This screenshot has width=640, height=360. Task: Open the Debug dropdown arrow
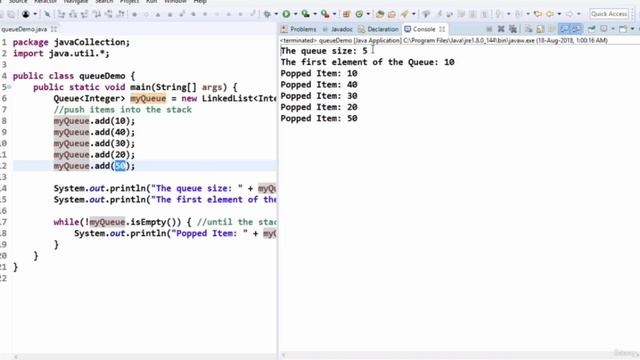tap(276, 14)
